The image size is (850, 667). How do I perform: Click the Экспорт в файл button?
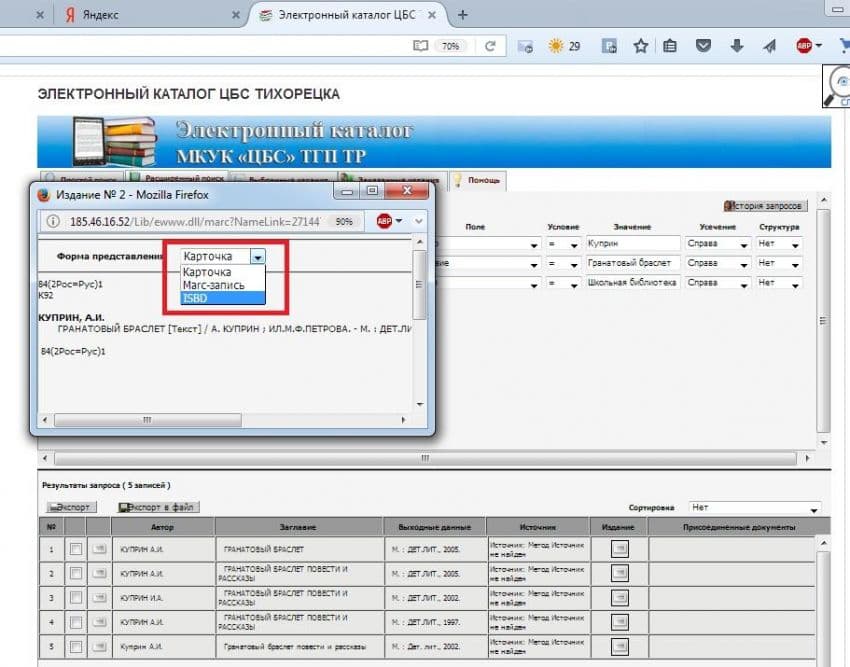[x=159, y=508]
